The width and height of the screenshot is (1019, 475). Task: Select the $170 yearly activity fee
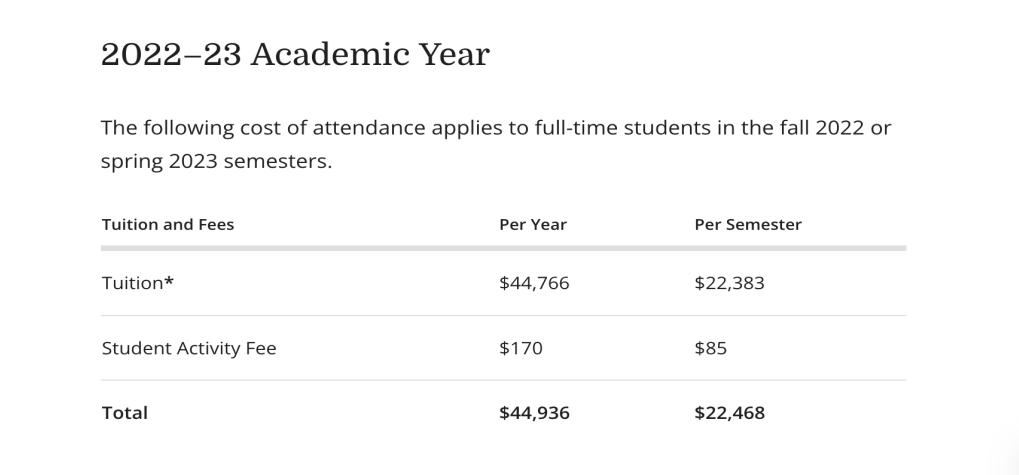pos(521,348)
